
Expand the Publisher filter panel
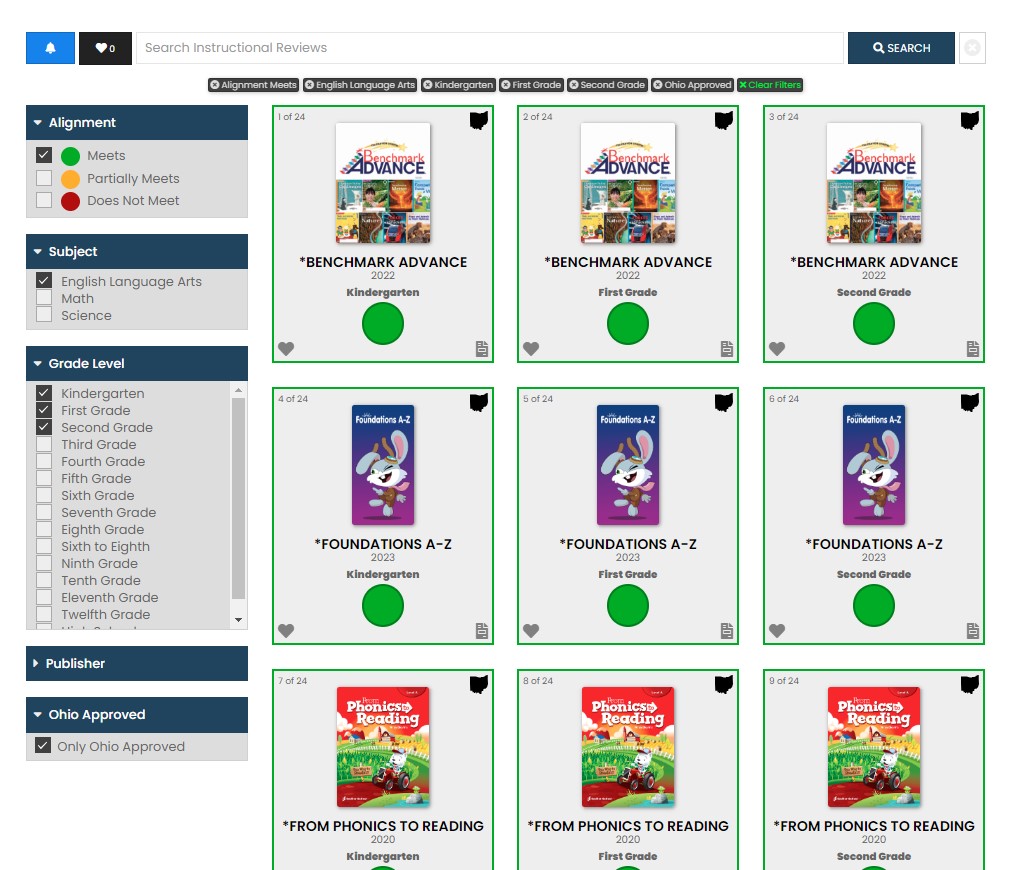(137, 663)
